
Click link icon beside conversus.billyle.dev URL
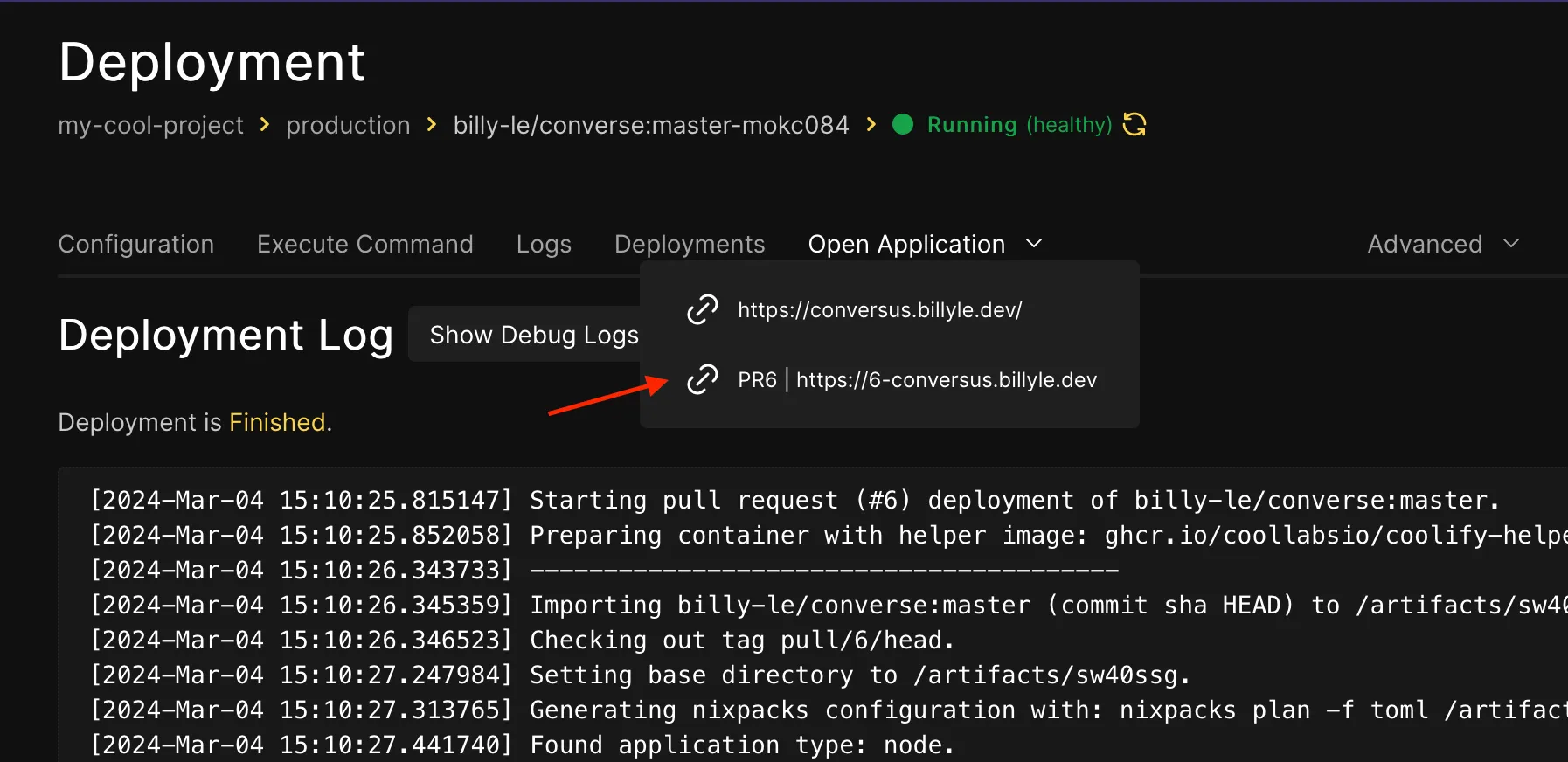pyautogui.click(x=702, y=309)
